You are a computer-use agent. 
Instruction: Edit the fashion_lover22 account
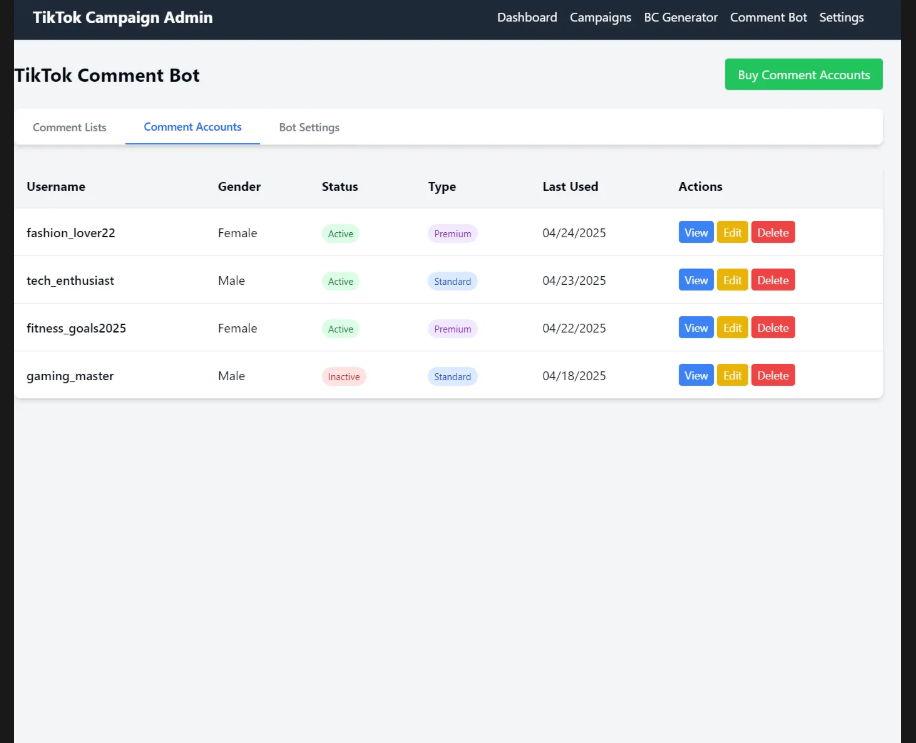point(732,233)
